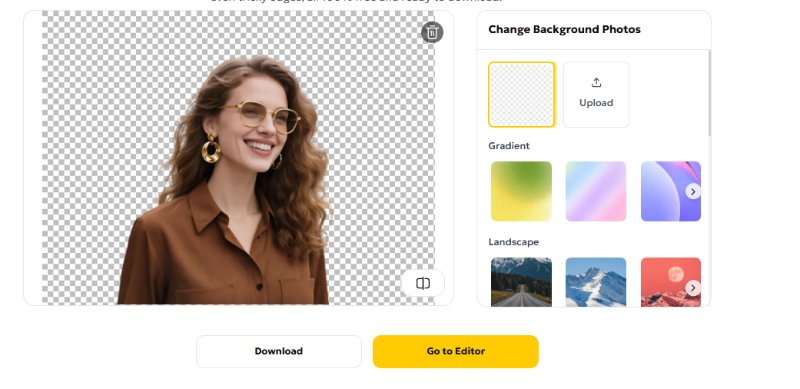Toggle the before/after compare icon
The image size is (800, 389).
[x=423, y=283]
